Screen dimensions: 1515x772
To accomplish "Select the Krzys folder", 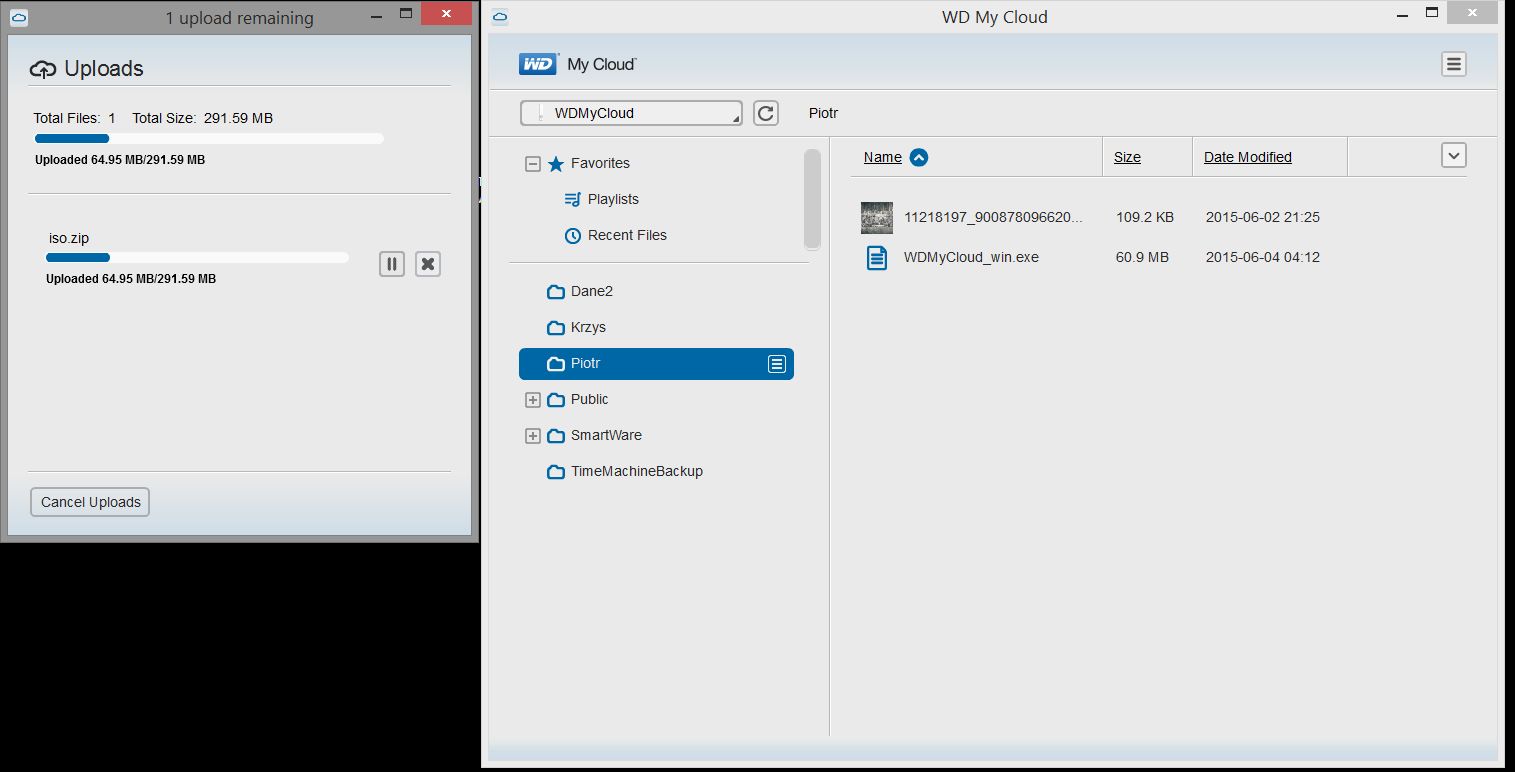I will (588, 327).
